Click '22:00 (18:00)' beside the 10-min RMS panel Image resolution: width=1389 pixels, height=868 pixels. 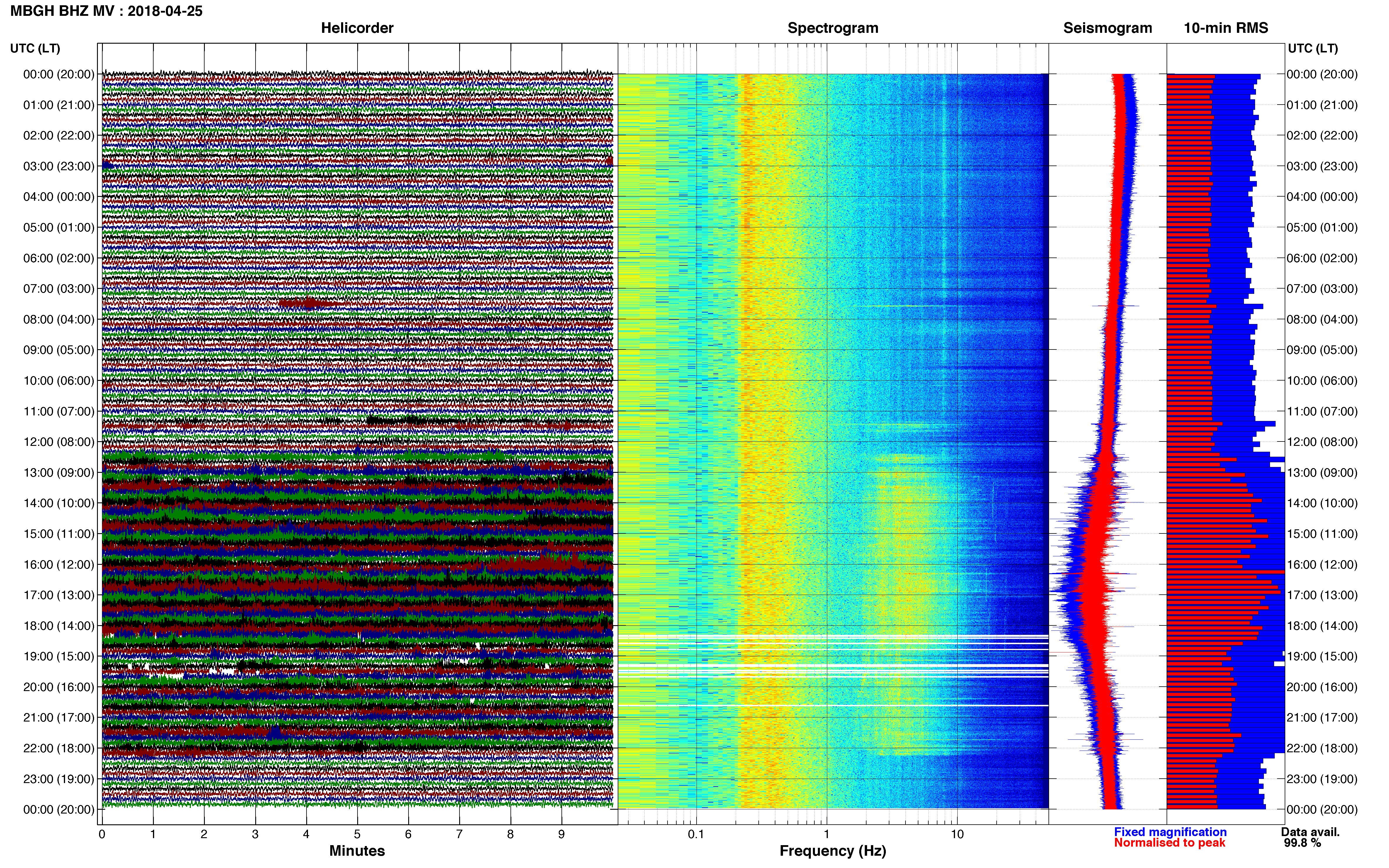point(1322,748)
